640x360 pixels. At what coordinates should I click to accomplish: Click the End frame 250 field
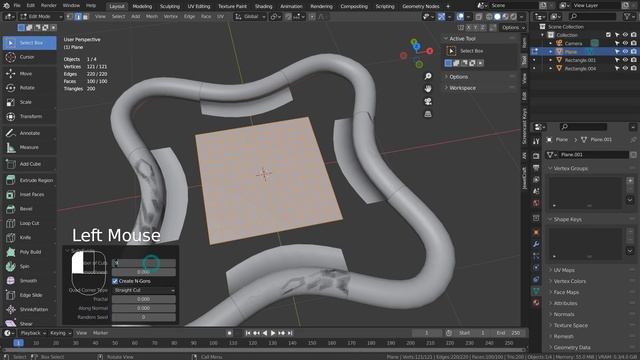tap(509, 333)
